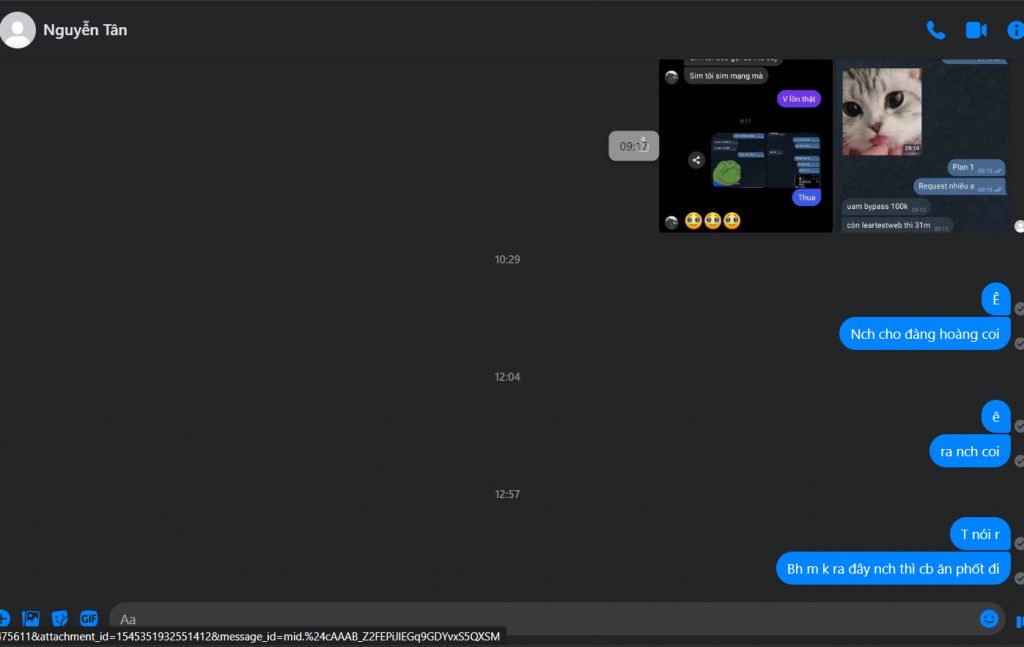Click the Nguyễn Tân profile avatar

coord(18,30)
